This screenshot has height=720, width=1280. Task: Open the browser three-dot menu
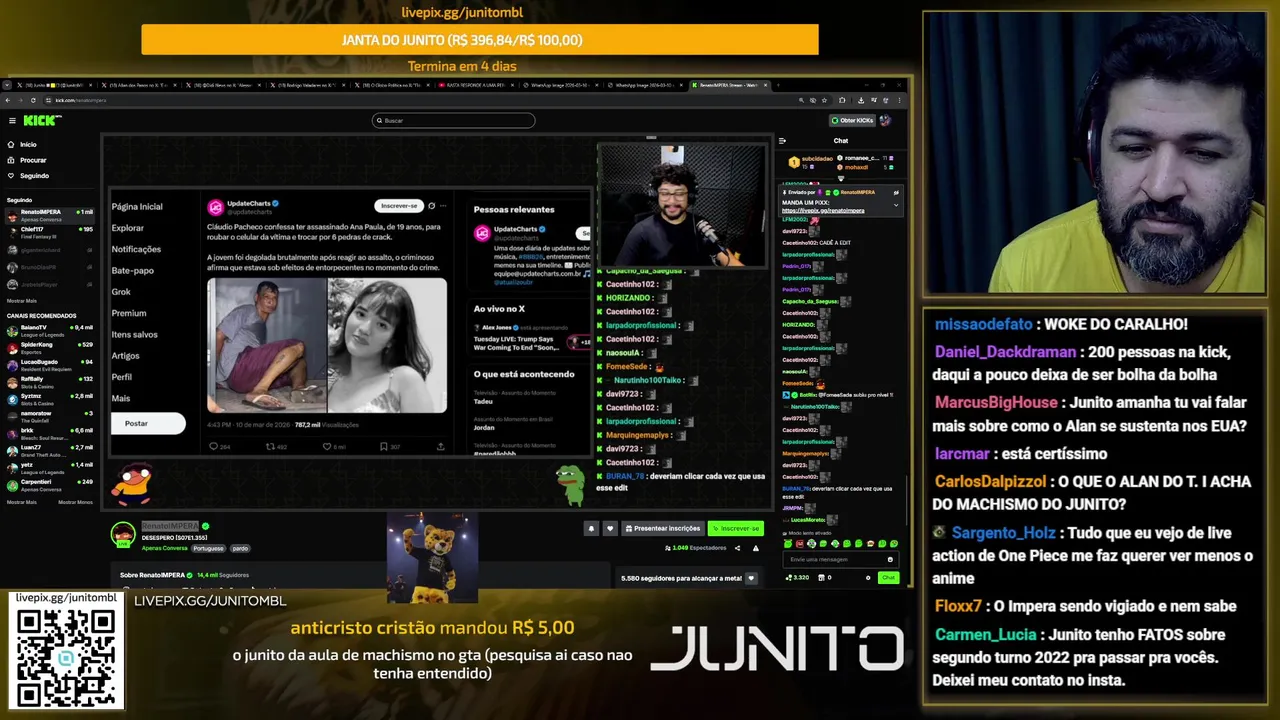click(x=899, y=100)
